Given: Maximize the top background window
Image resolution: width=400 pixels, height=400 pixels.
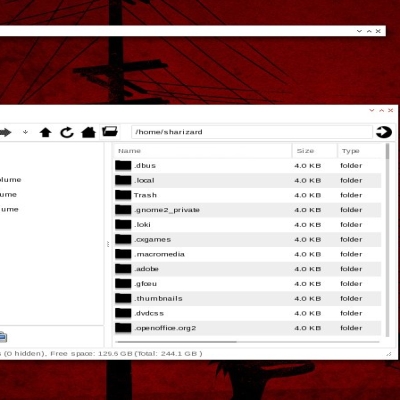Looking at the screenshot, I should (x=369, y=31).
